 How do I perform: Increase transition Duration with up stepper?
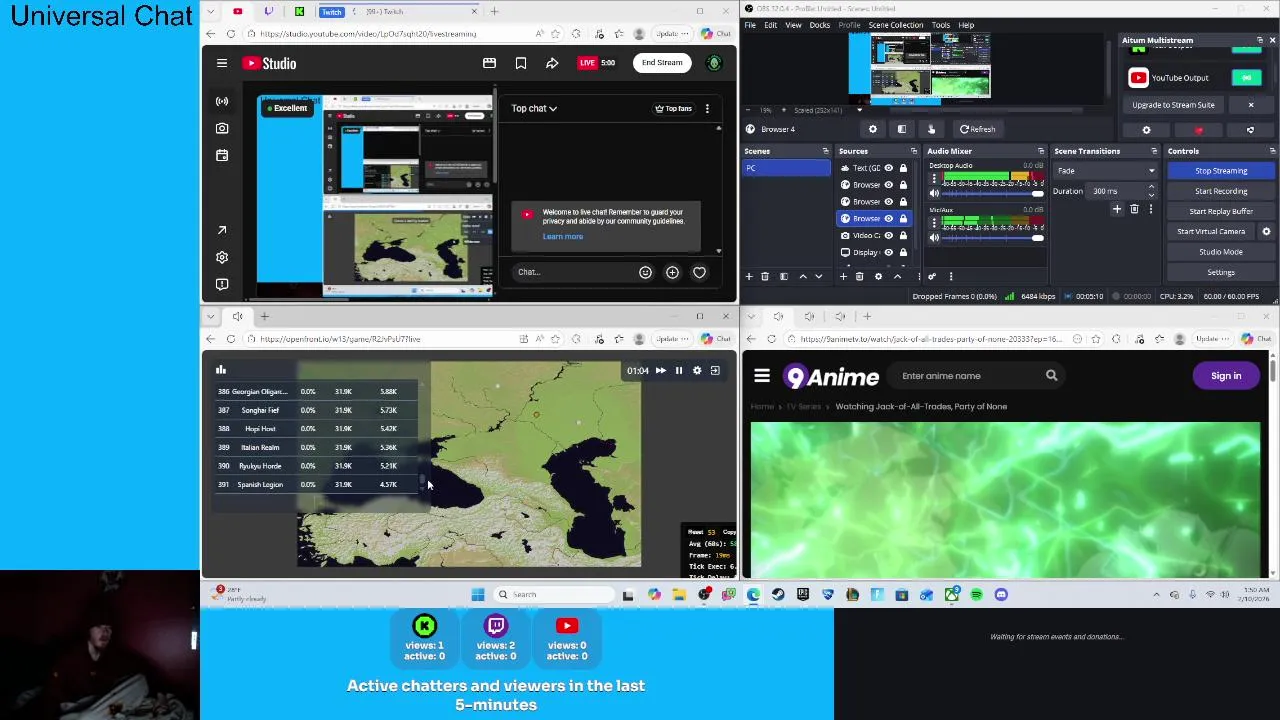[1151, 187]
